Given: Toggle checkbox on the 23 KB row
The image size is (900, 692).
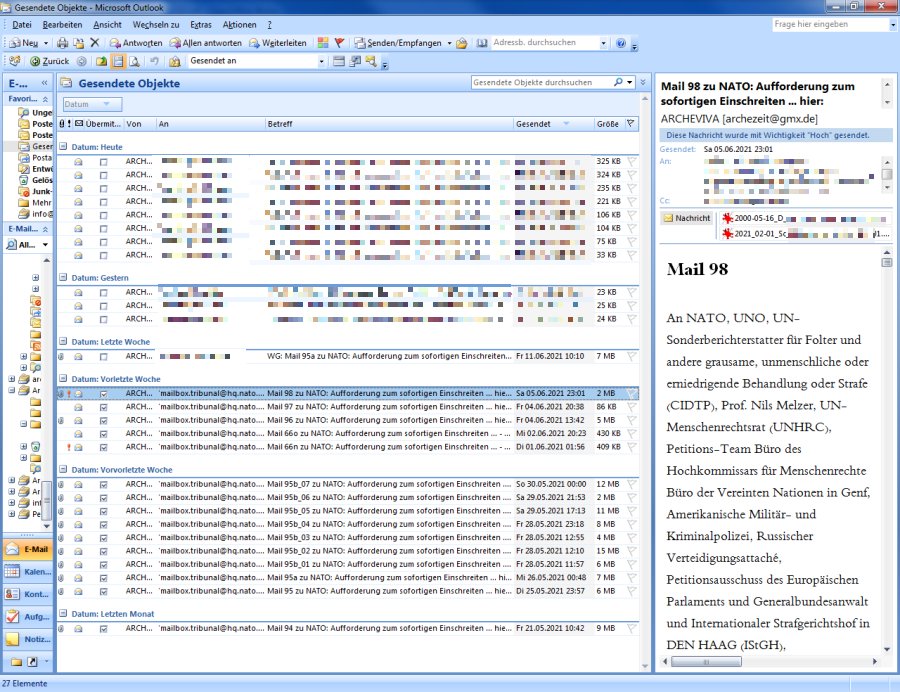Looking at the screenshot, I should tap(103, 293).
